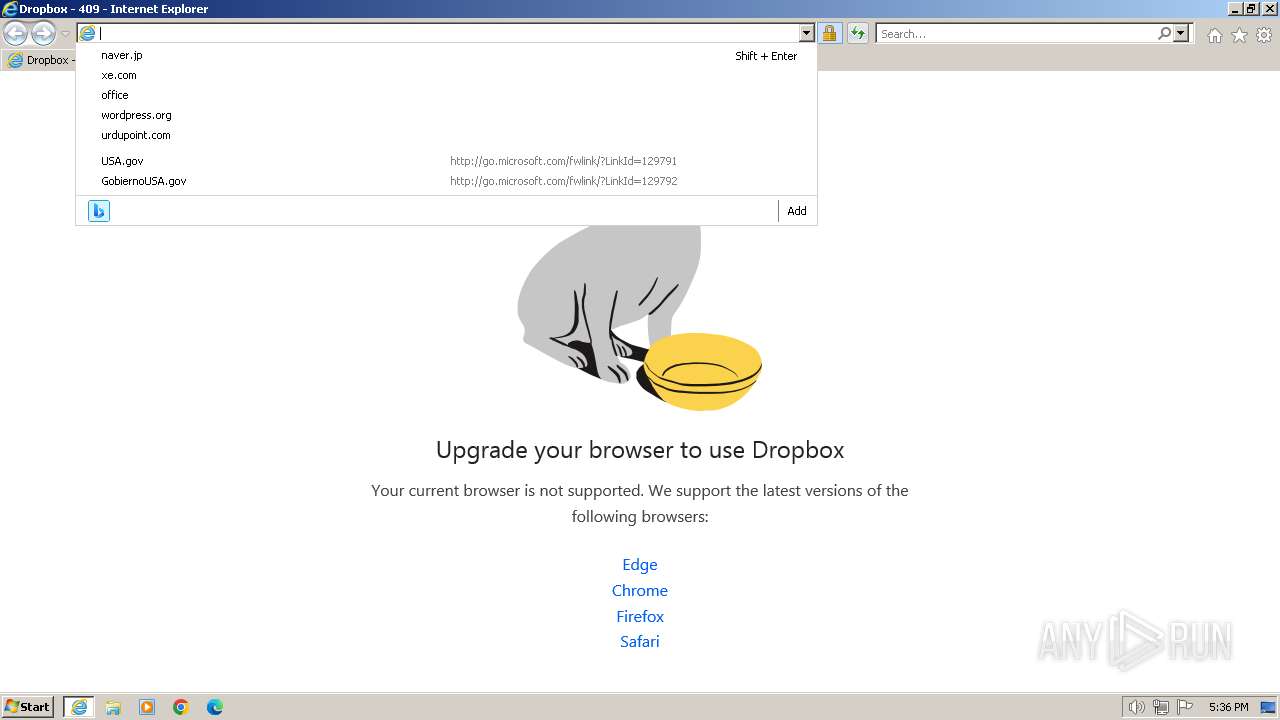Click the browser Back arrow button
This screenshot has width=1280, height=720.
point(16,34)
